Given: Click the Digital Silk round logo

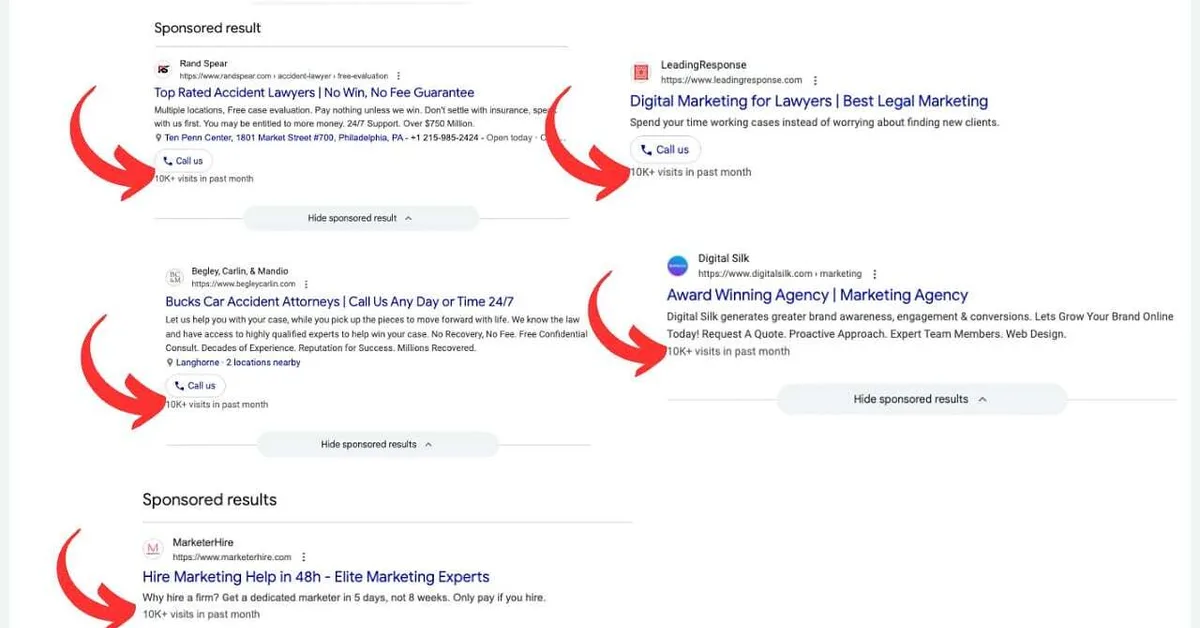Looking at the screenshot, I should (x=678, y=266).
